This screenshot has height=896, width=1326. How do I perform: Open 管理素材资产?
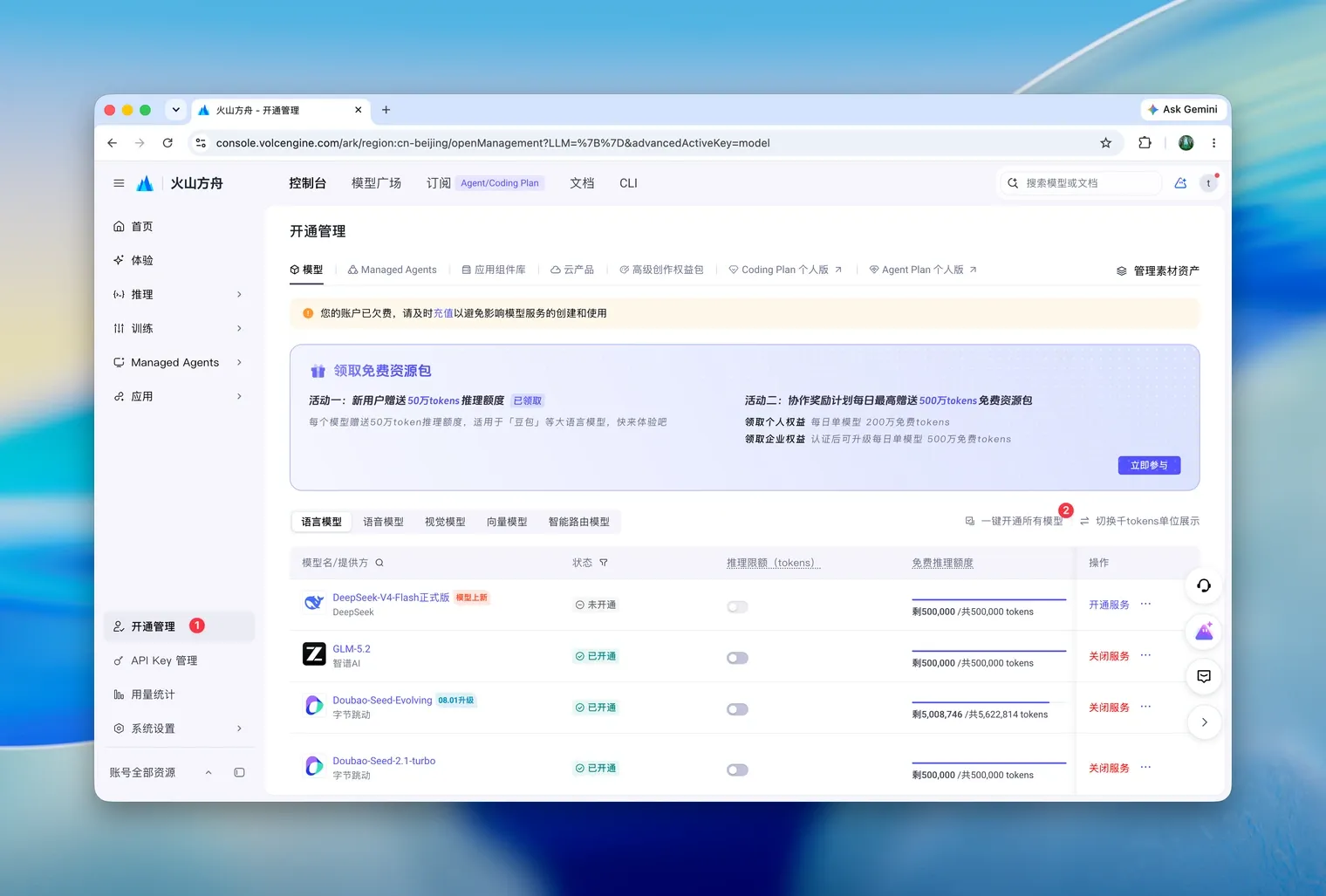click(x=1158, y=270)
